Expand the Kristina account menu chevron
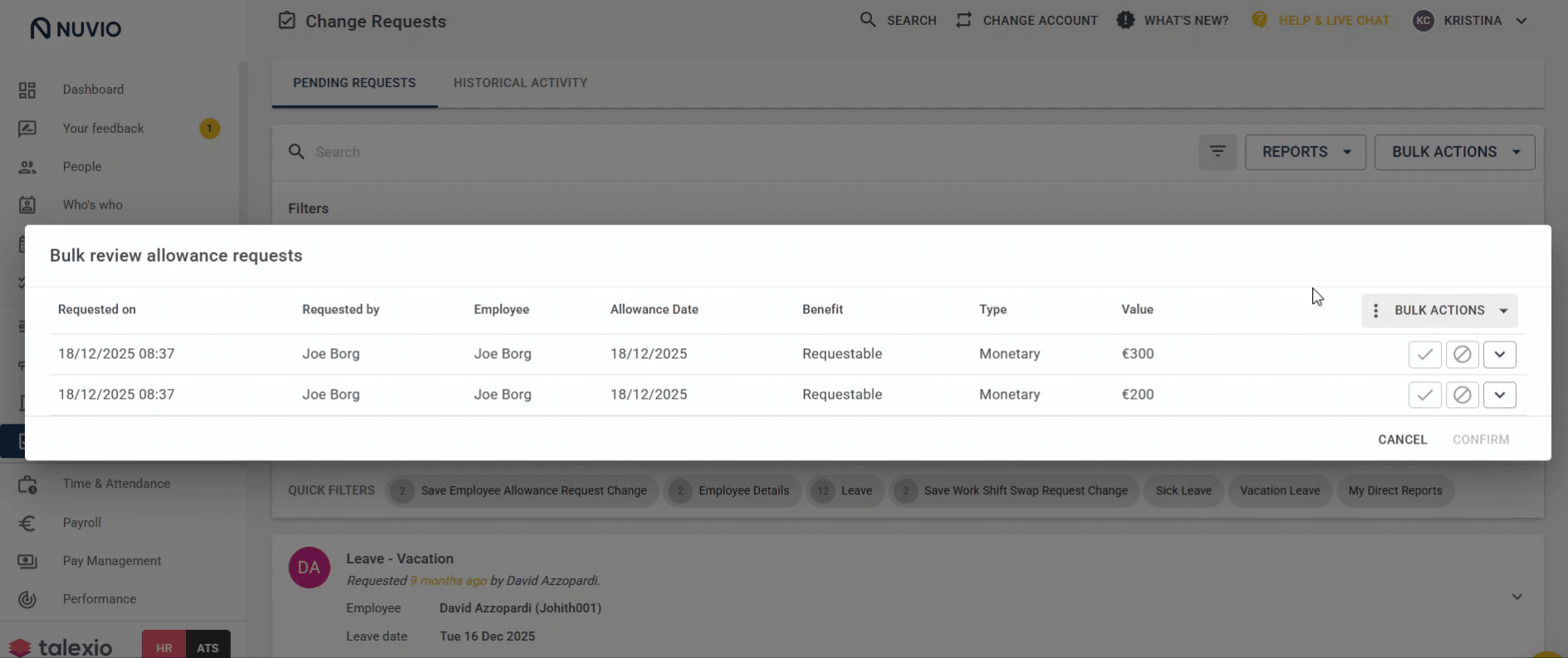The width and height of the screenshot is (1568, 658). point(1521,21)
